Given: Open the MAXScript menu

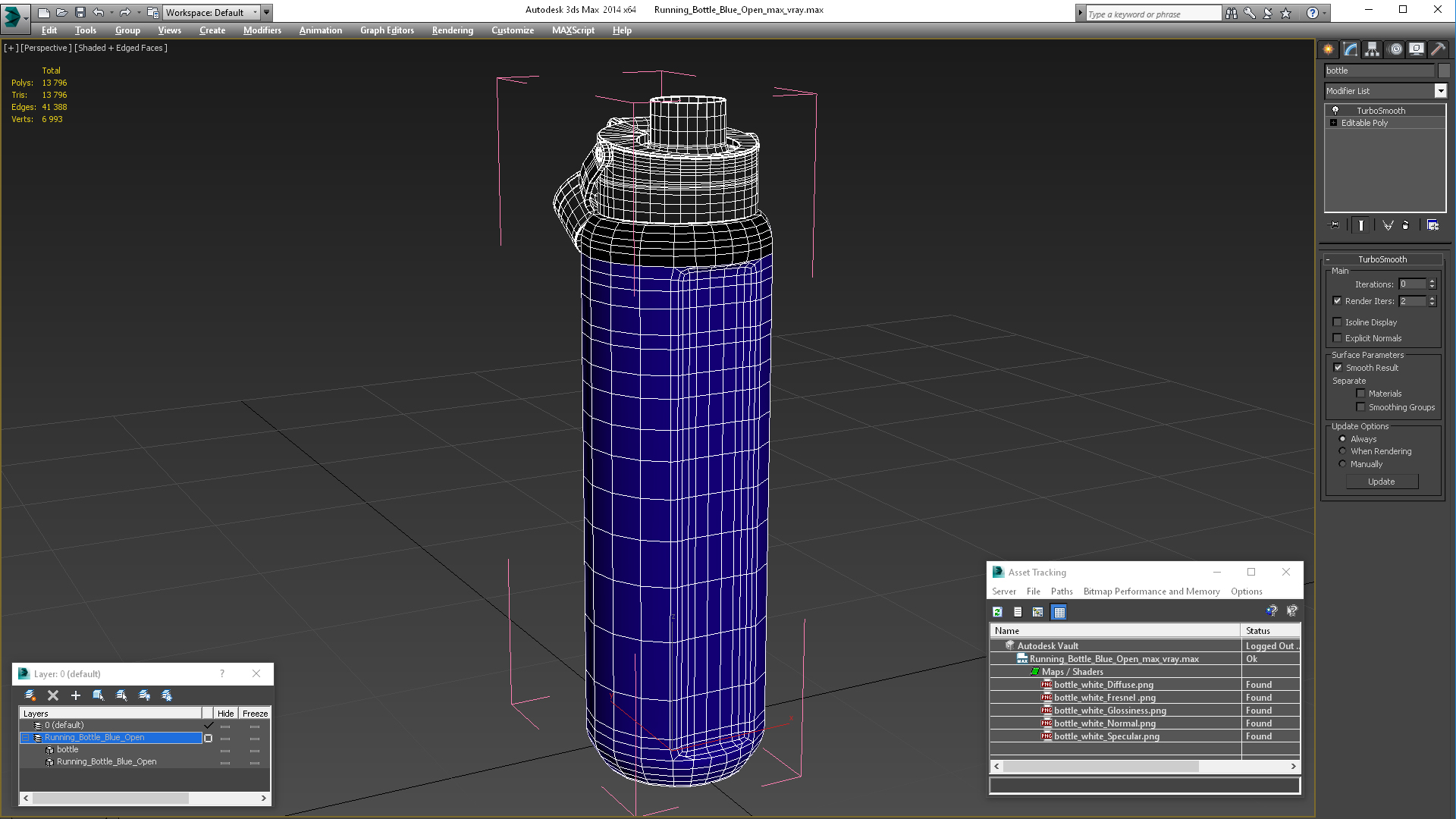Looking at the screenshot, I should point(573,30).
